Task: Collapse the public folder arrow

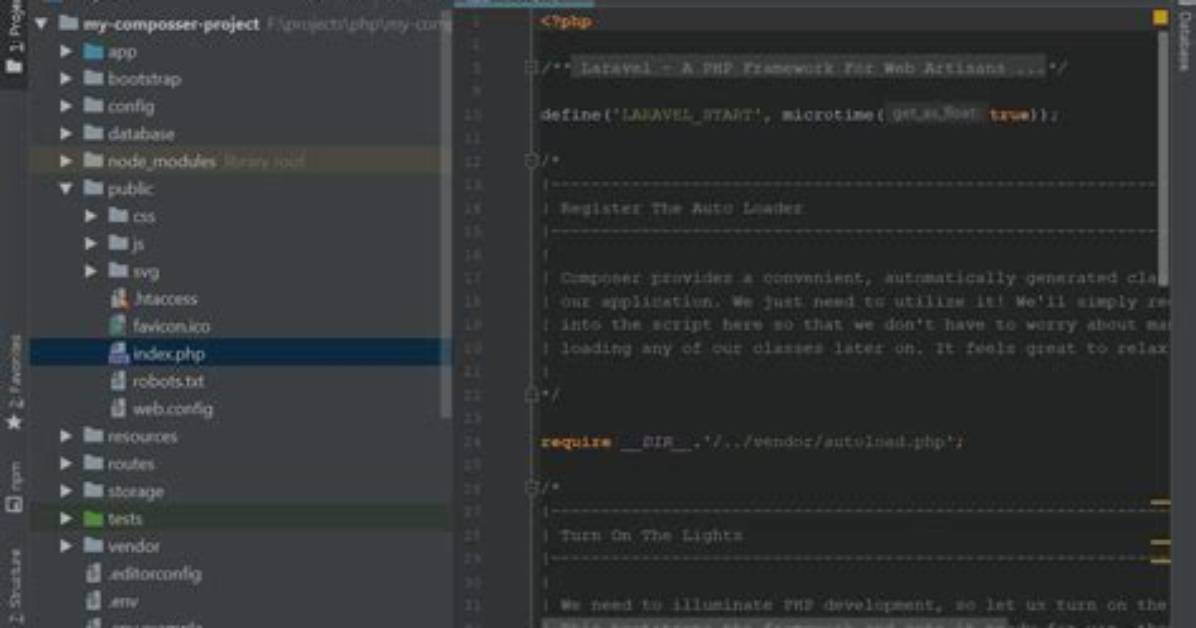Action: click(66, 188)
